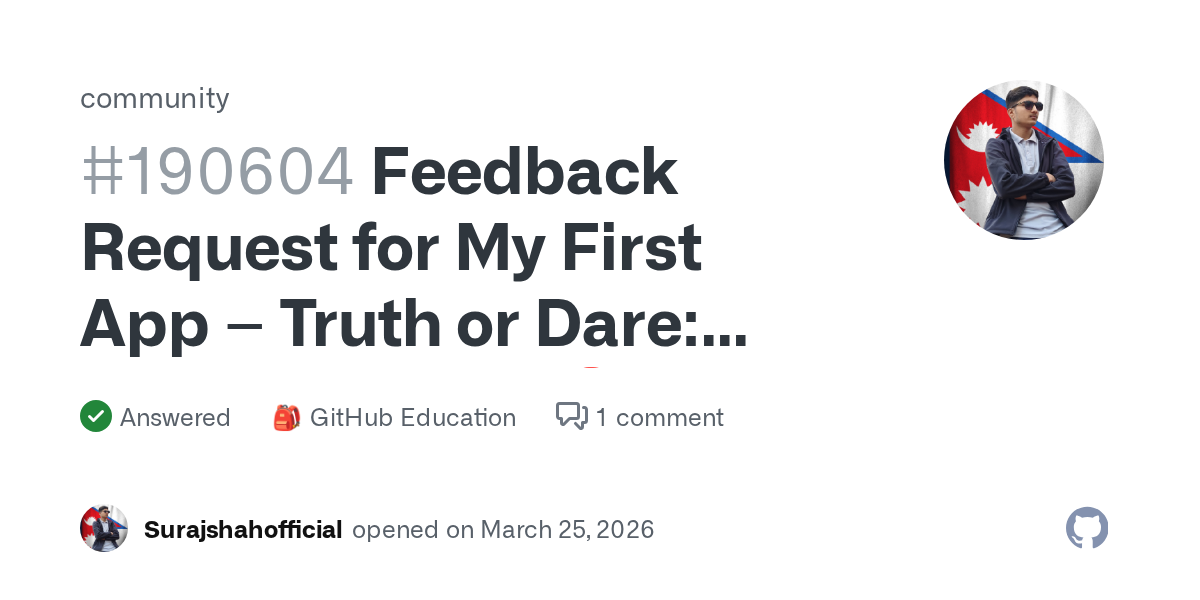Click the "Request for My First" title line
1200x600 pixels.
point(391,247)
